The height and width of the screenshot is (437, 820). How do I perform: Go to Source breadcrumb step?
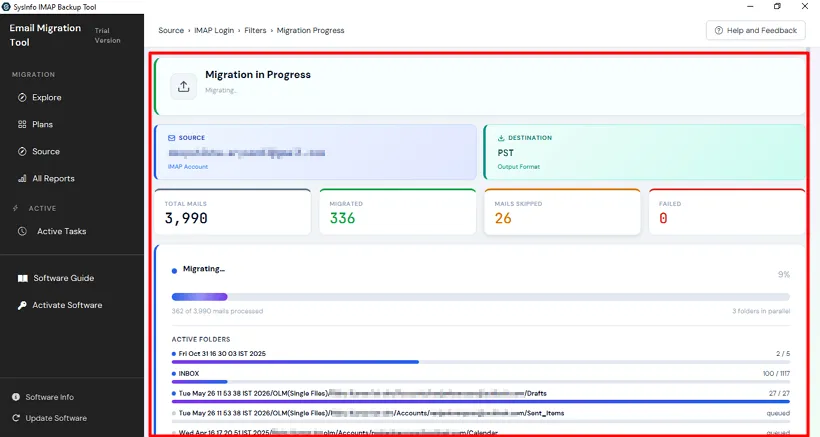coord(171,30)
